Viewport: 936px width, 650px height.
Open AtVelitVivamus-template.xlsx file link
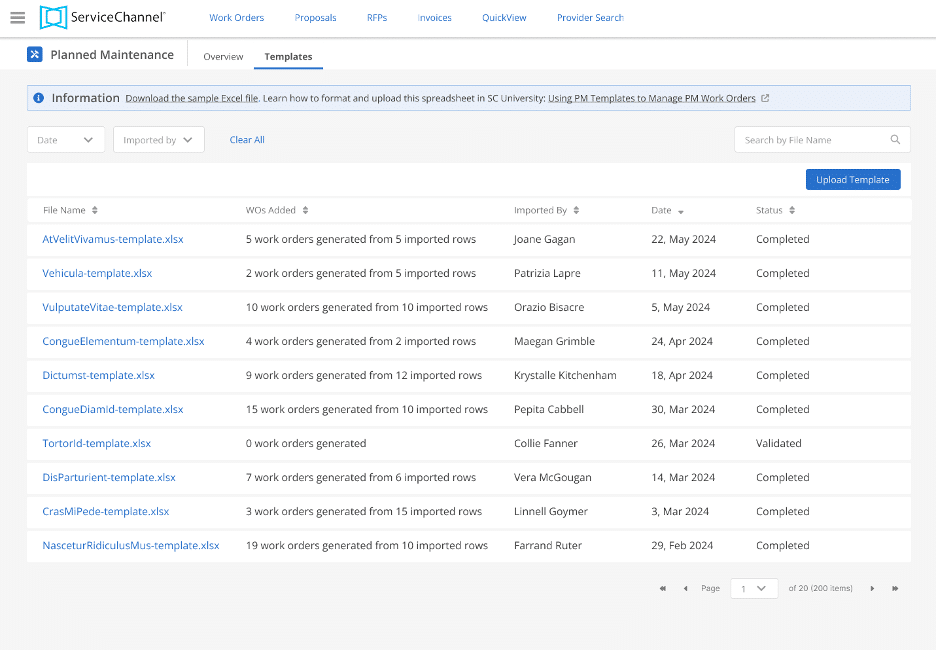pyautogui.click(x=113, y=240)
